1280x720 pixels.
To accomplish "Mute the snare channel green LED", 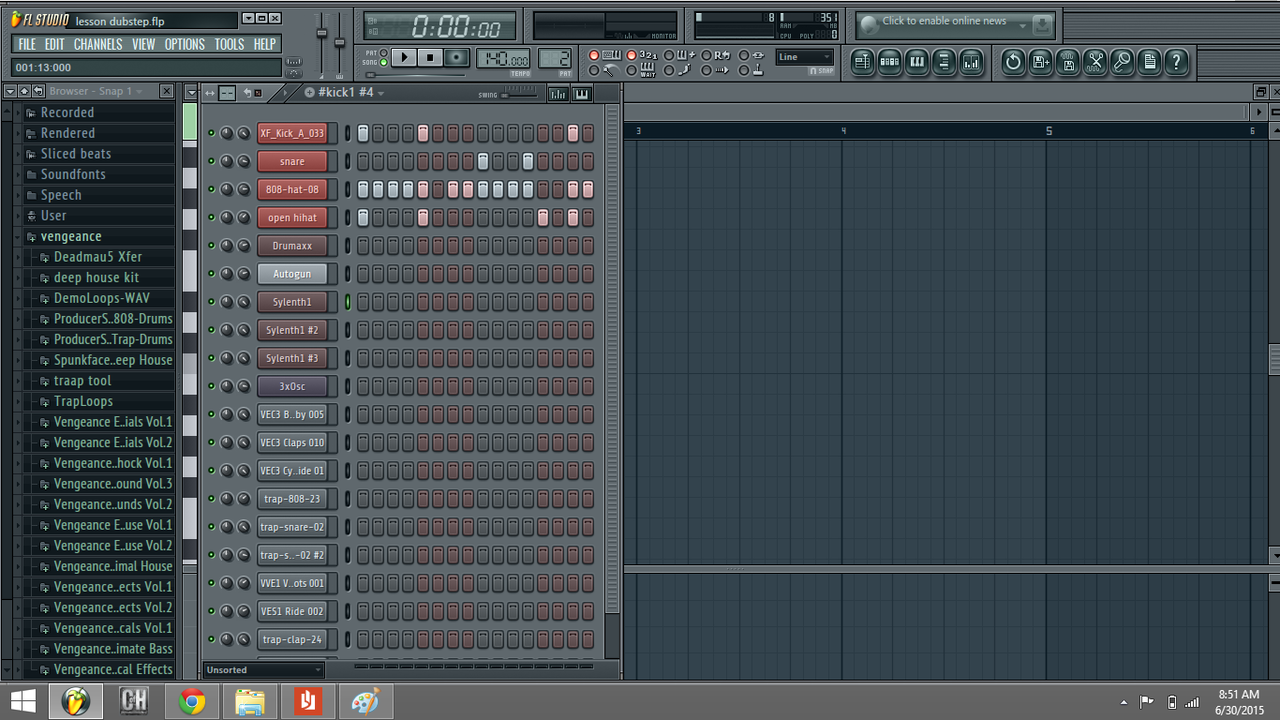I will coord(211,161).
